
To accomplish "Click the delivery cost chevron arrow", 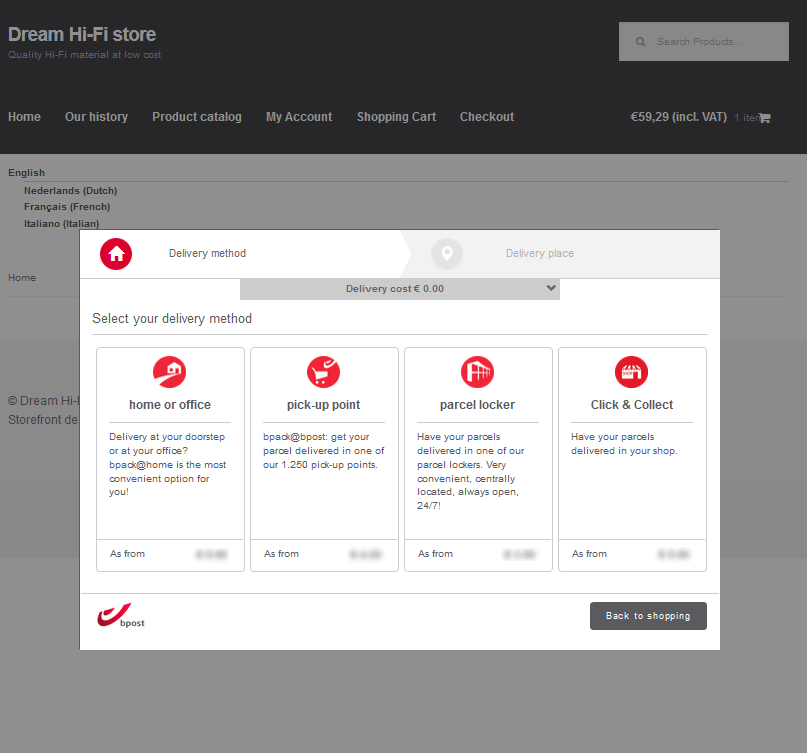I will click(550, 288).
